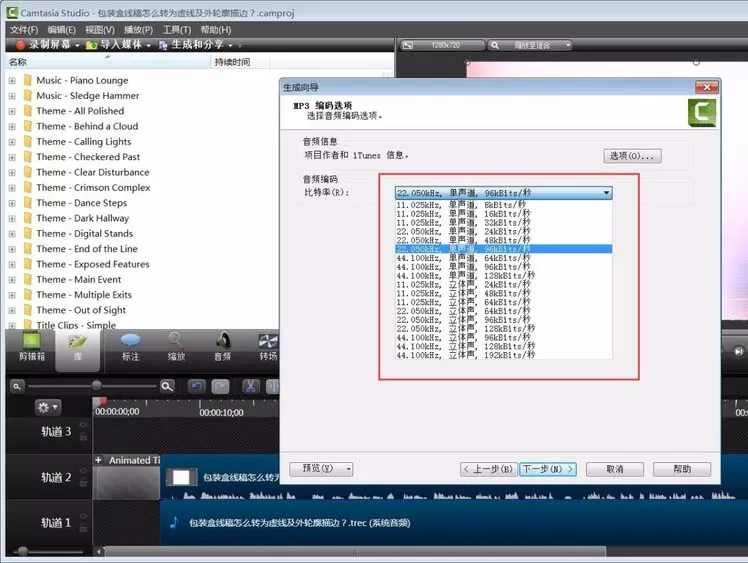
Task: Click the 取消 cancel button
Action: [x=615, y=469]
